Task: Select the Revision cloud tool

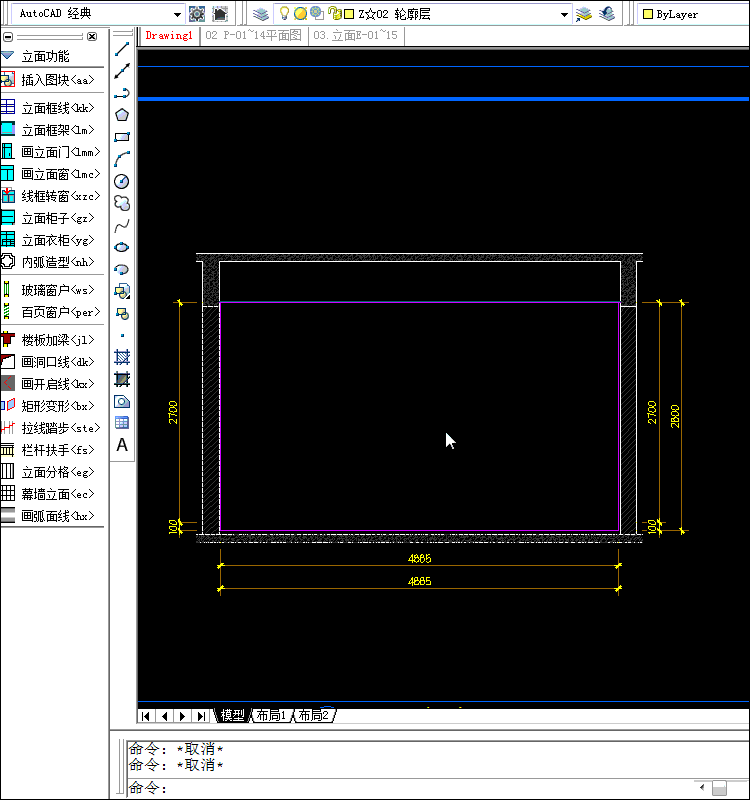Action: point(122,203)
